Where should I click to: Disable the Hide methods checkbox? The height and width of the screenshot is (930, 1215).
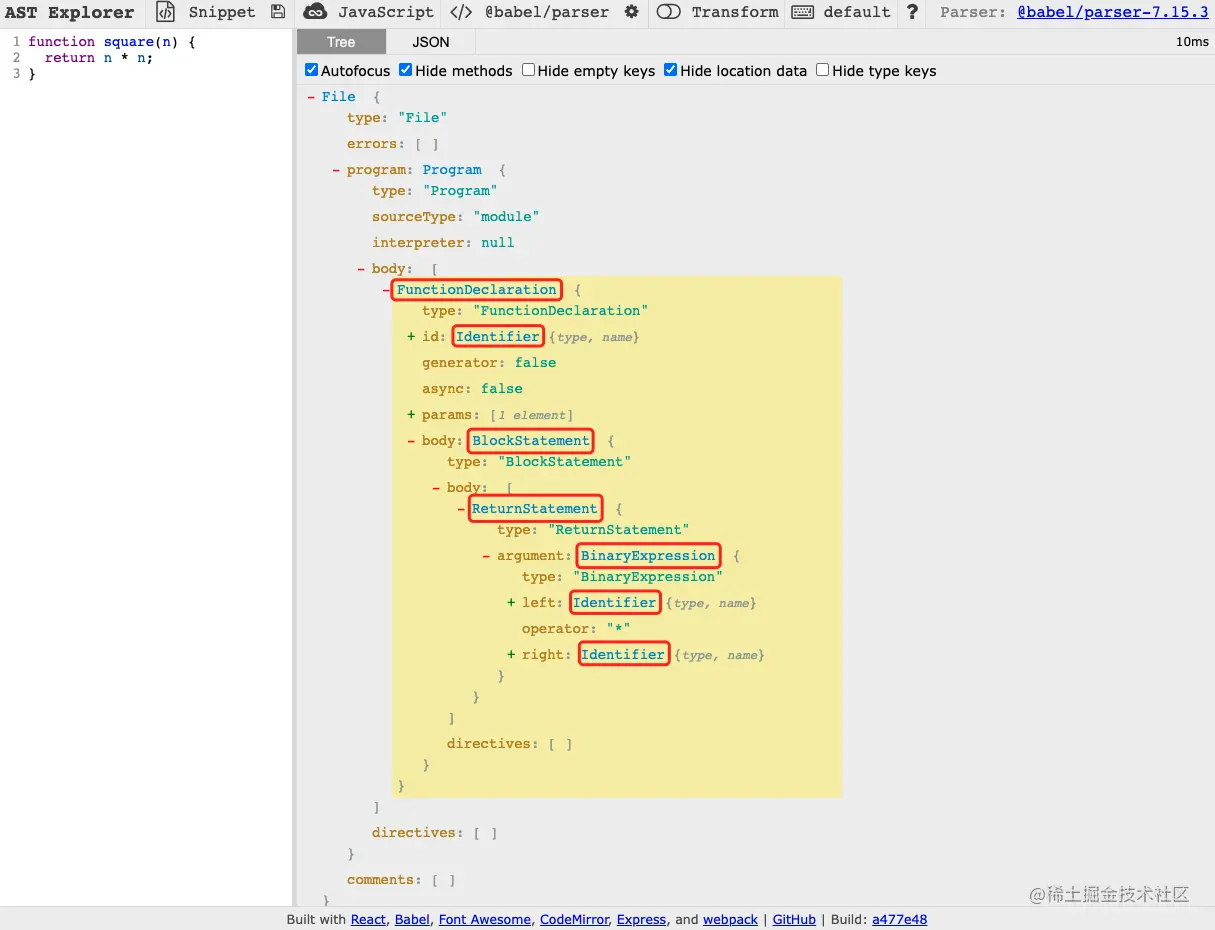coord(404,70)
